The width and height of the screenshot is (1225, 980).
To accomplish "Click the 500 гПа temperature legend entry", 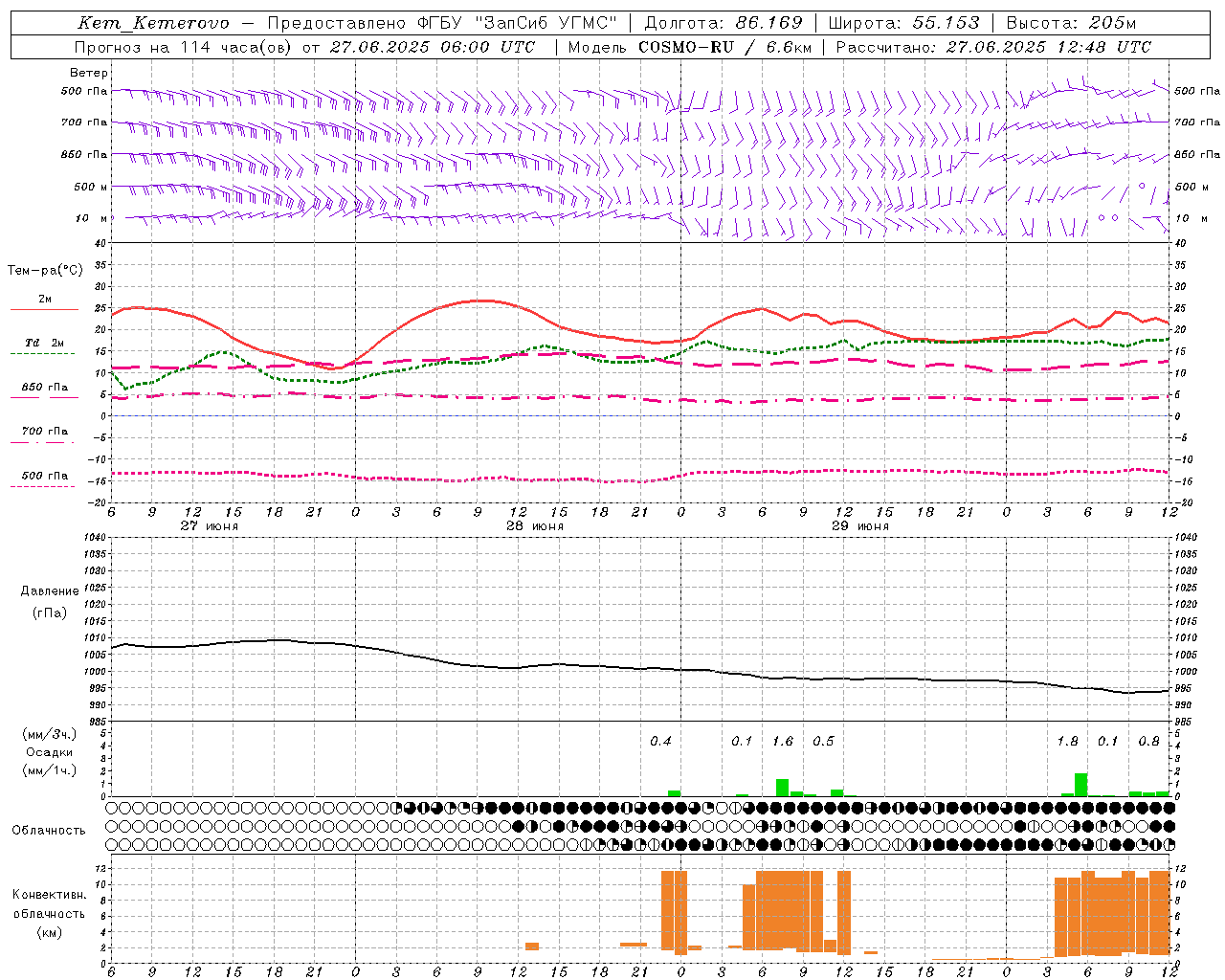I will pyautogui.click(x=44, y=476).
